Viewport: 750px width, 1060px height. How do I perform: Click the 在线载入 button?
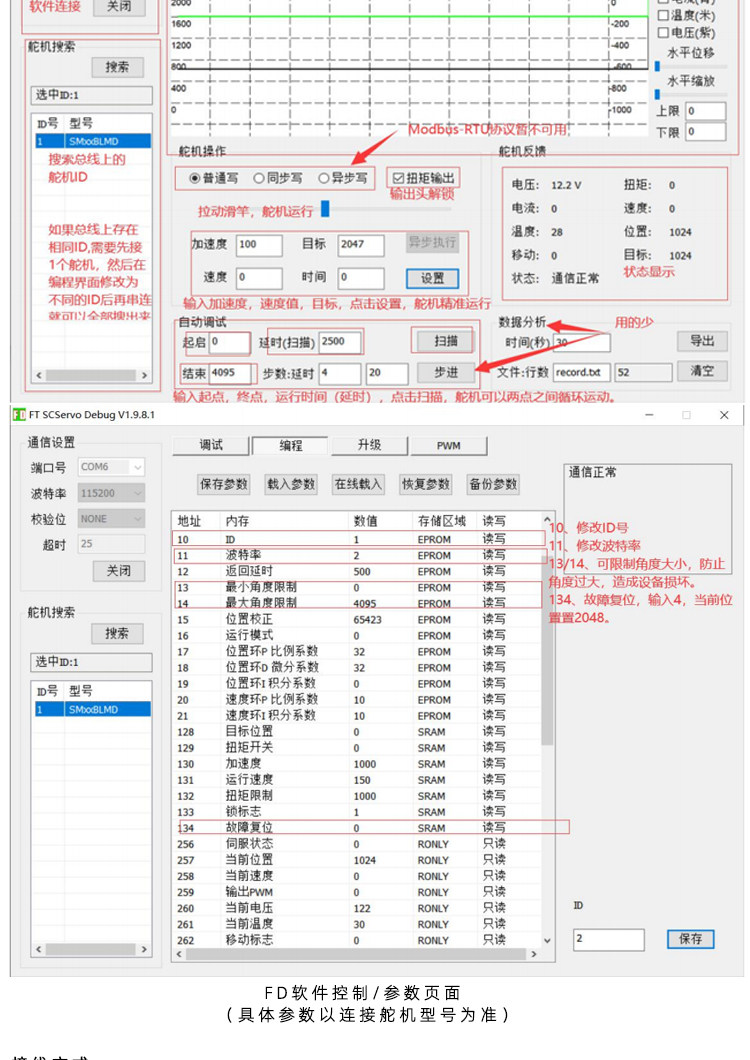358,484
